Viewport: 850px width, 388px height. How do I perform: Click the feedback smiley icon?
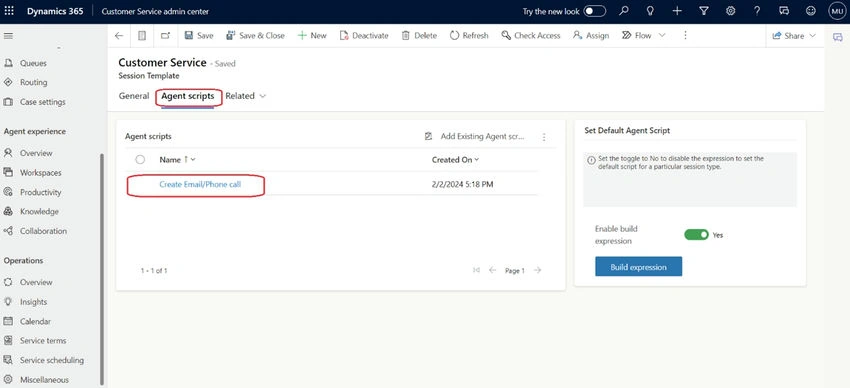(810, 11)
